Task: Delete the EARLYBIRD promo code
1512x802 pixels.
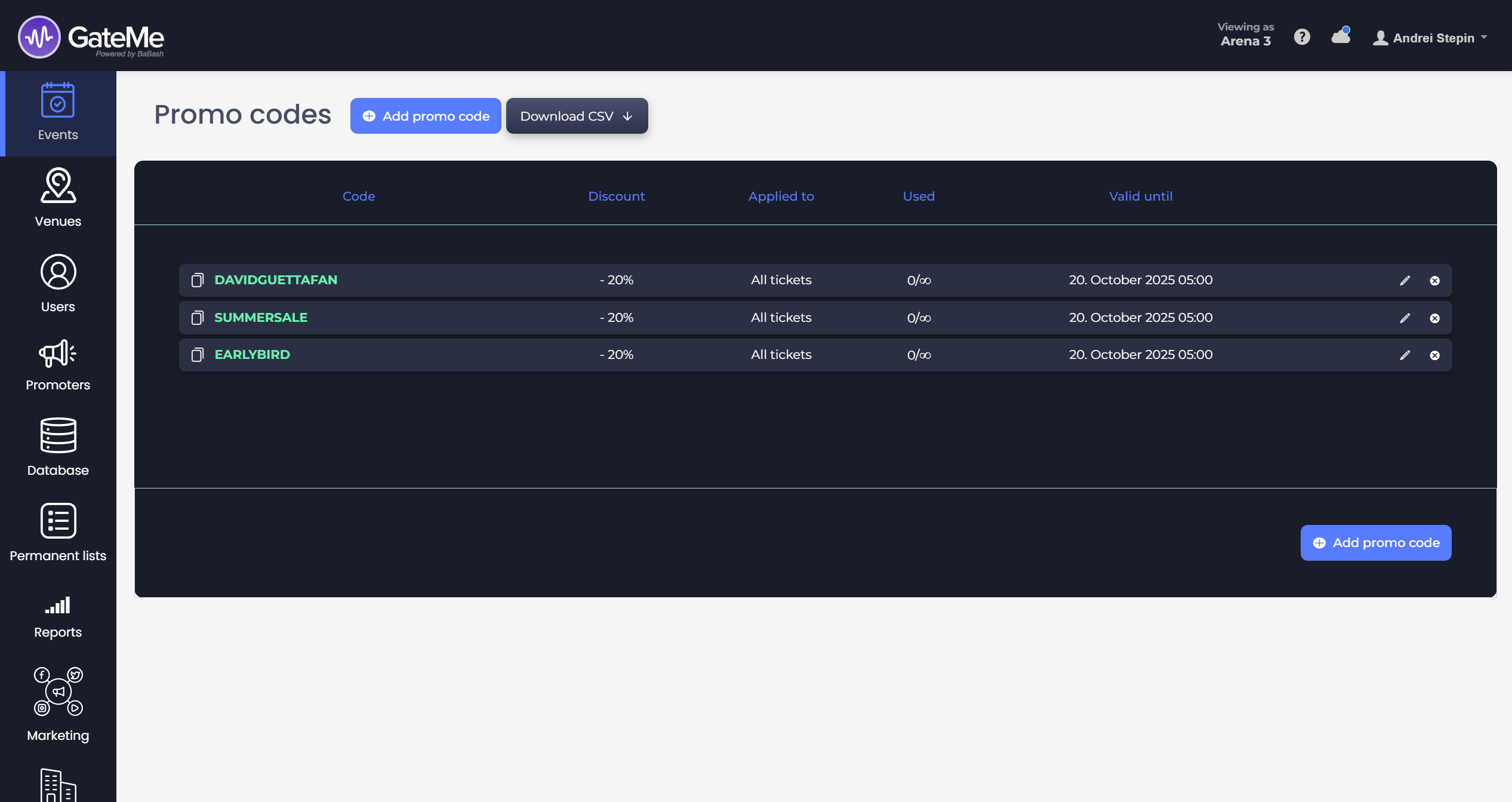Action: coord(1434,355)
